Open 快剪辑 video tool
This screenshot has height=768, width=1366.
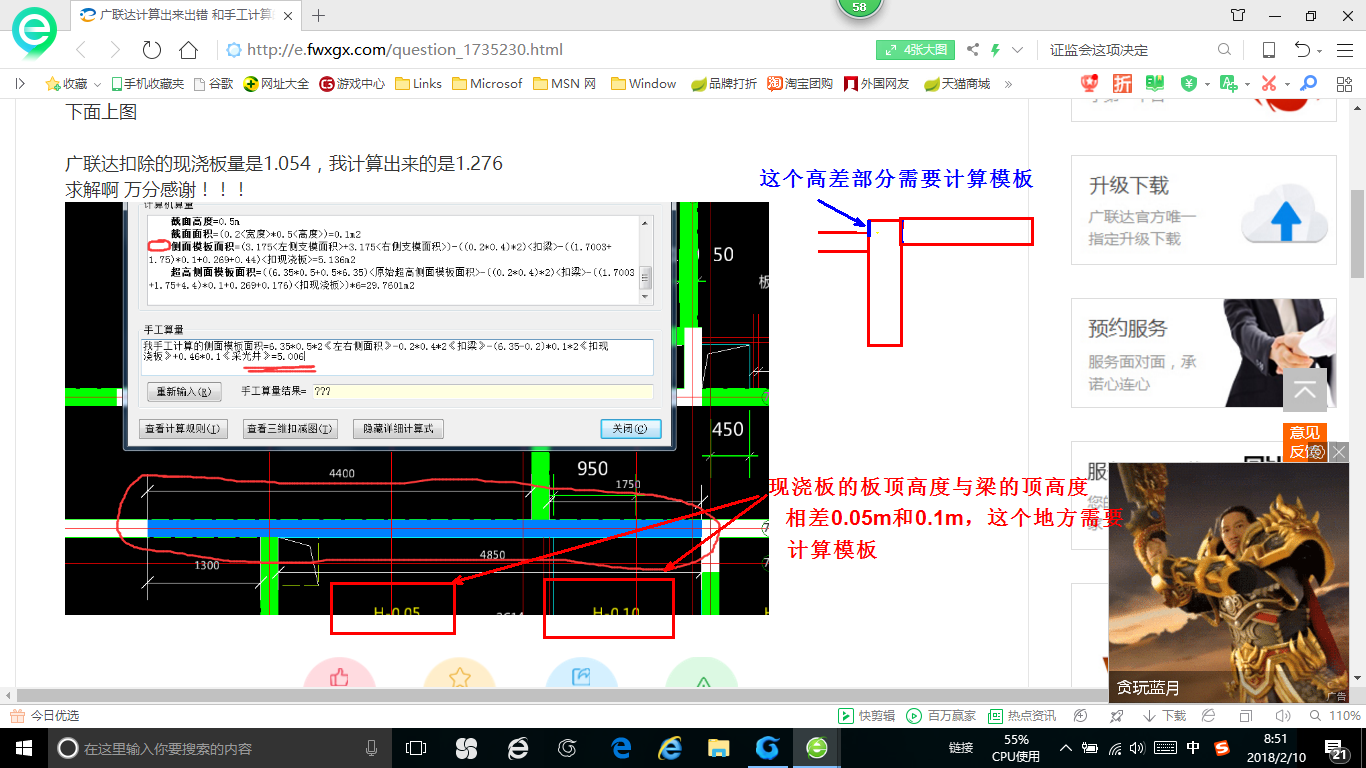(x=866, y=716)
